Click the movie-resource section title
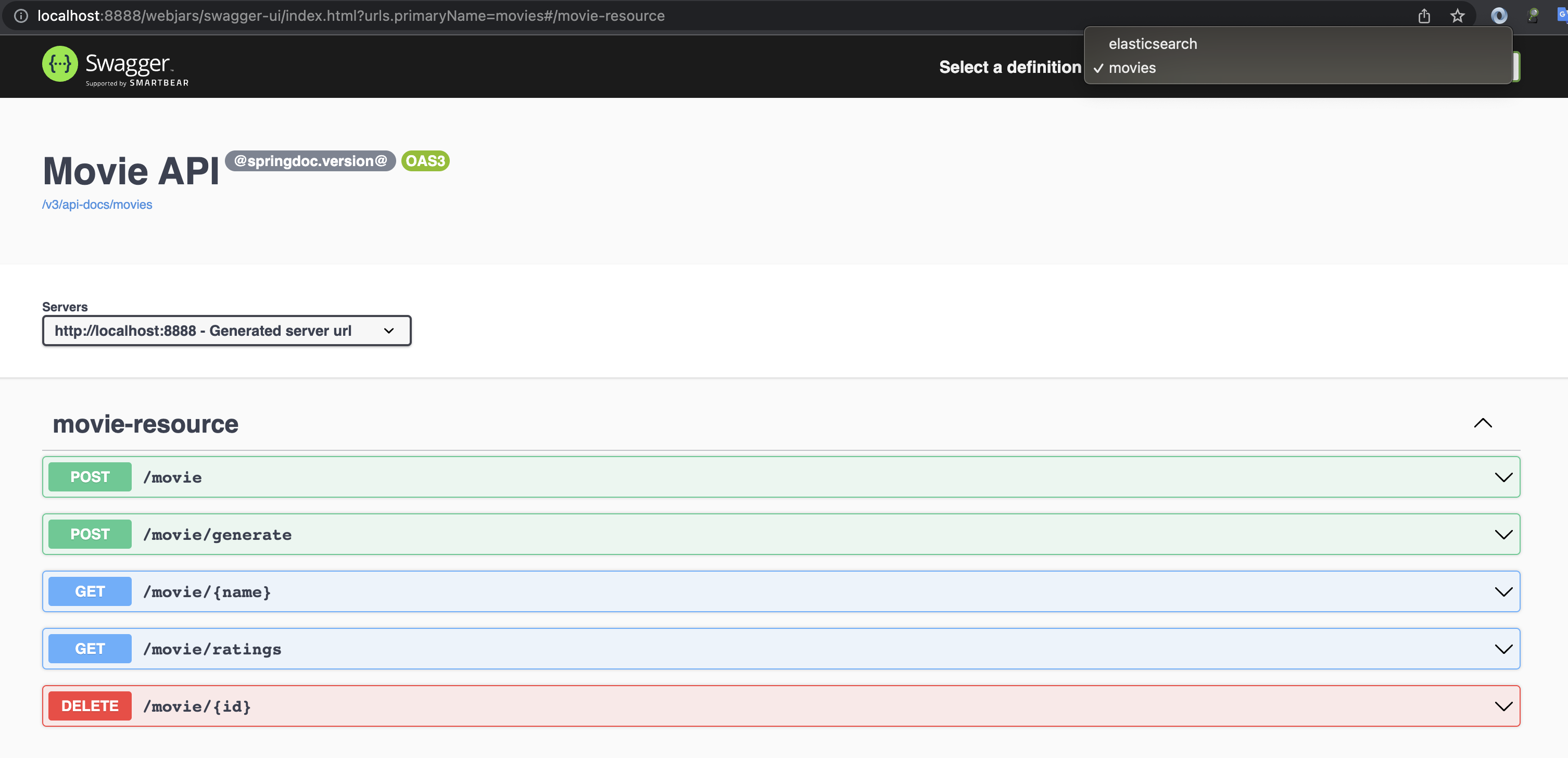The image size is (1568, 758). pos(145,424)
